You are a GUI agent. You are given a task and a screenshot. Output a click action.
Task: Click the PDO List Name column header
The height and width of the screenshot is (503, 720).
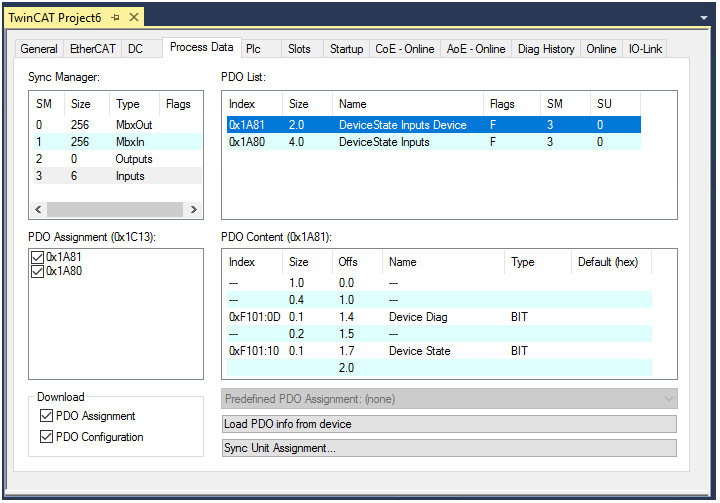[x=408, y=104]
